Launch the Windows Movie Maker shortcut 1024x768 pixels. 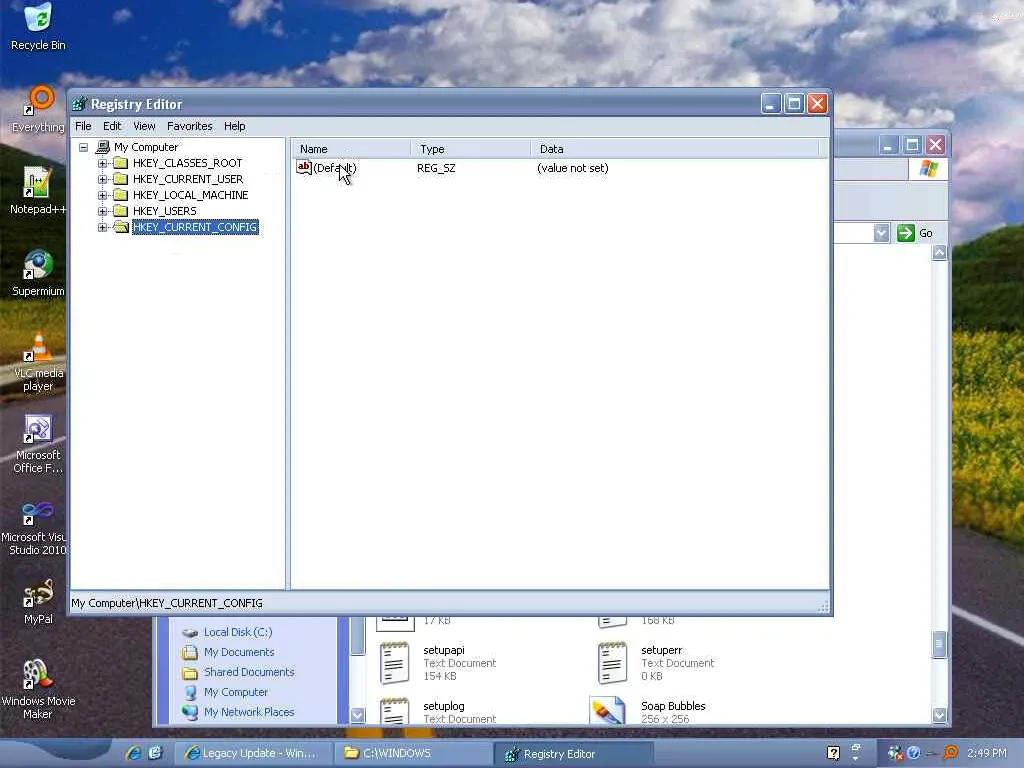38,689
